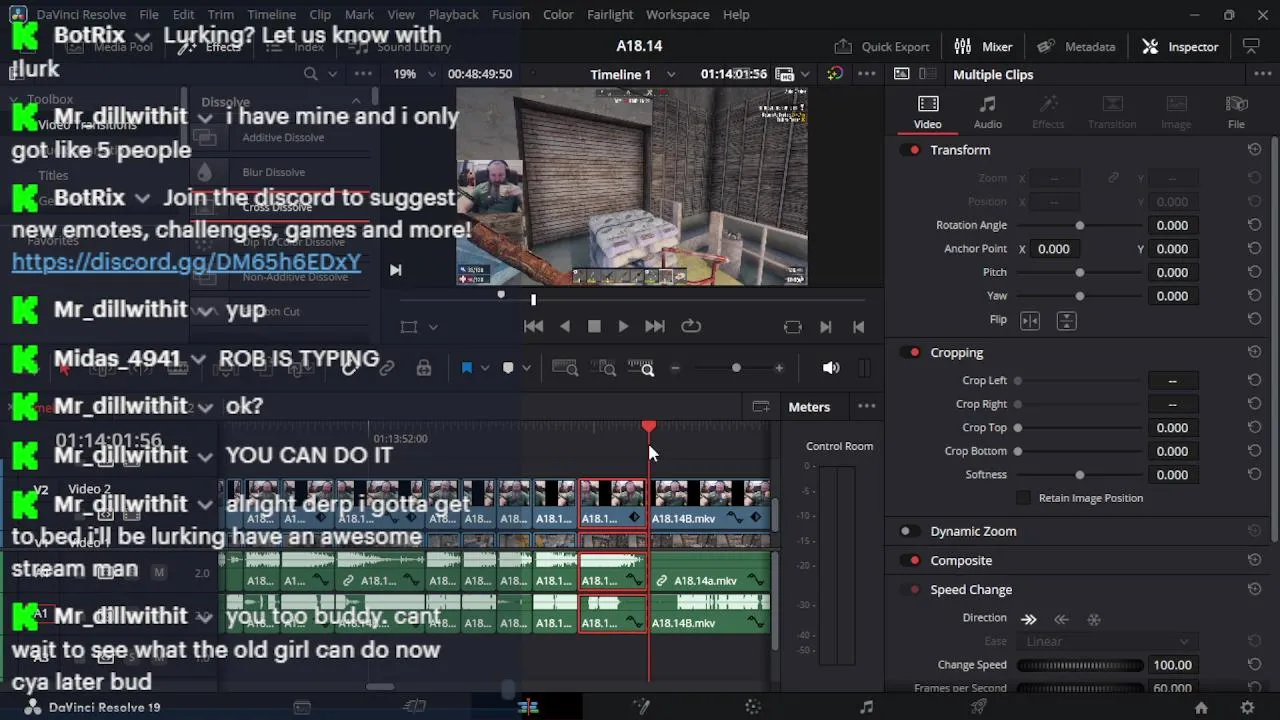
Task: Select full extent zoom icon
Action: [x=565, y=368]
